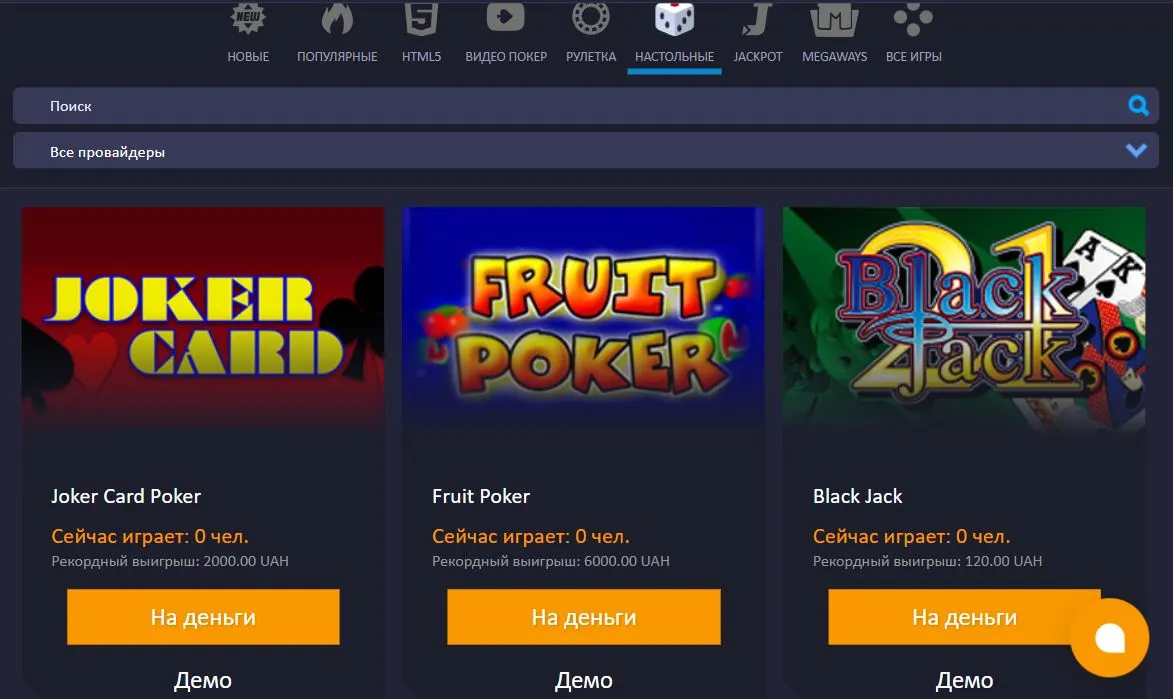This screenshot has width=1173, height=699.
Task: Open the Roulette wheel category icon
Action: (x=591, y=18)
